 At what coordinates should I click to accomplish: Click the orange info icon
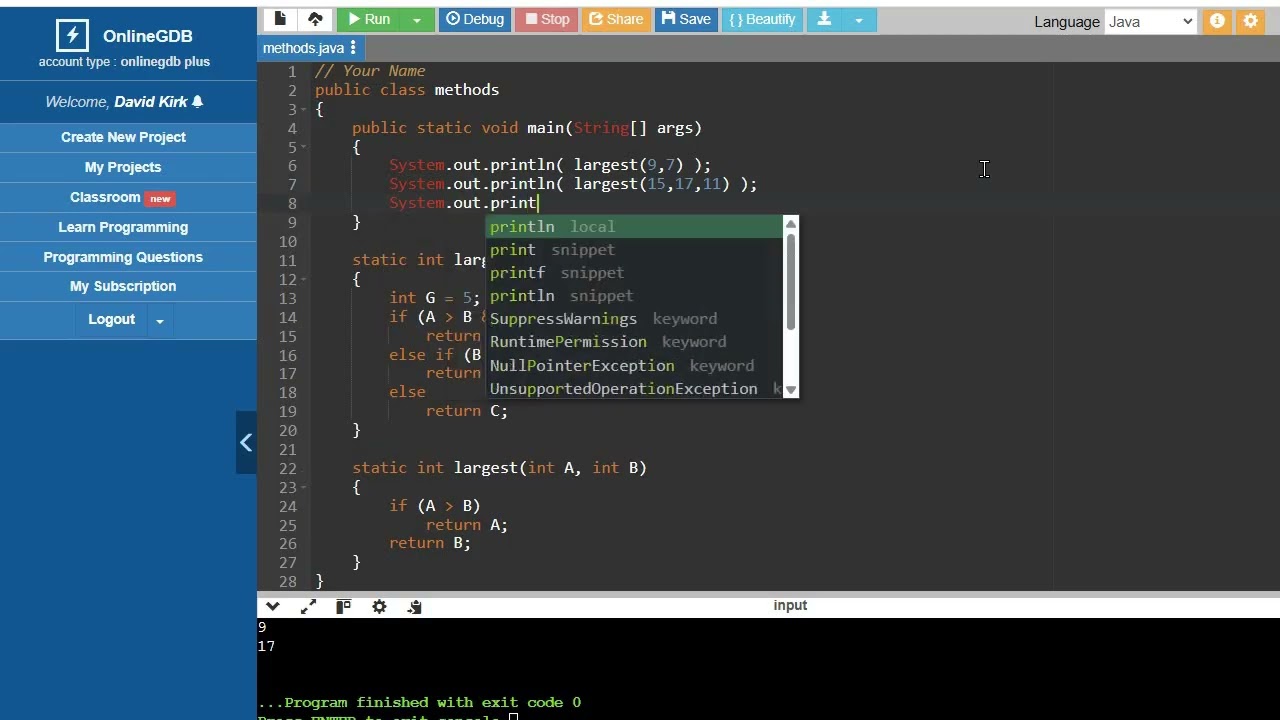(x=1217, y=21)
